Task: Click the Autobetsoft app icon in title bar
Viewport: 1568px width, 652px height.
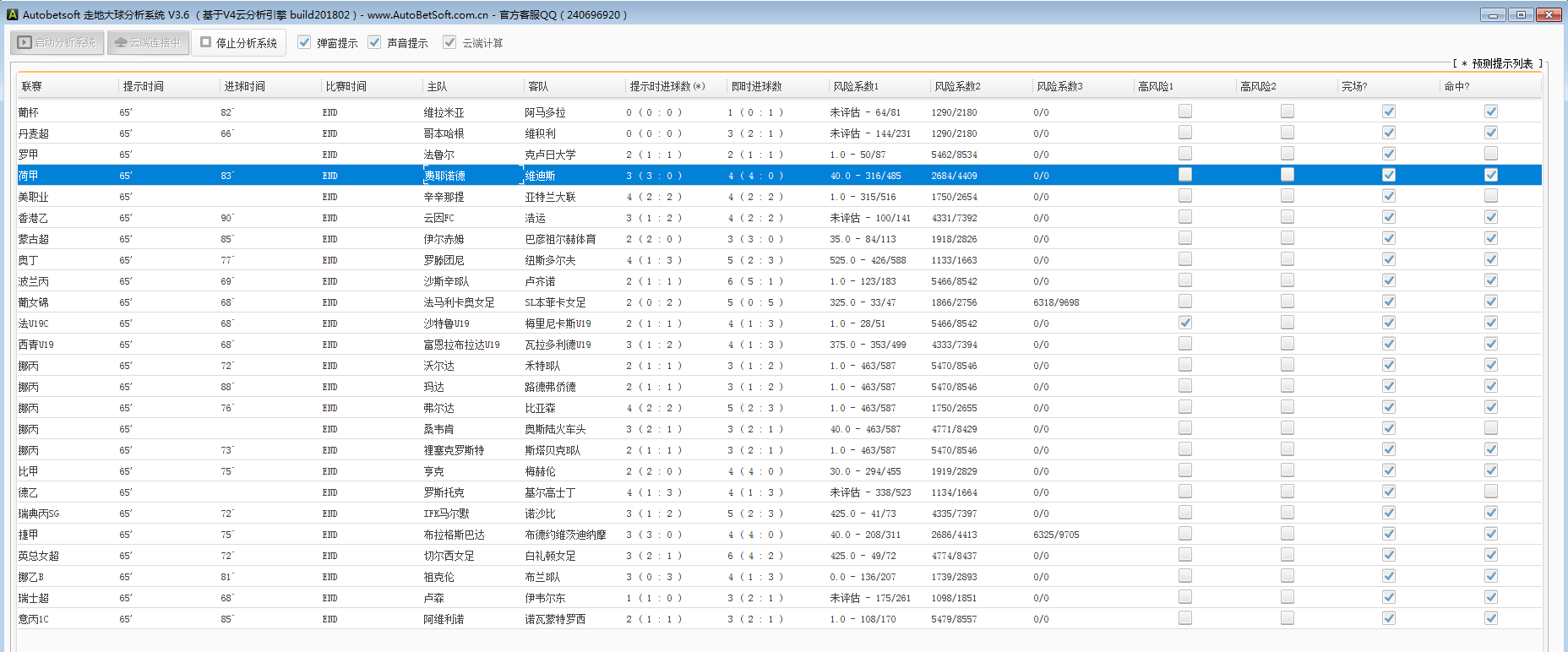Action: click(x=13, y=14)
